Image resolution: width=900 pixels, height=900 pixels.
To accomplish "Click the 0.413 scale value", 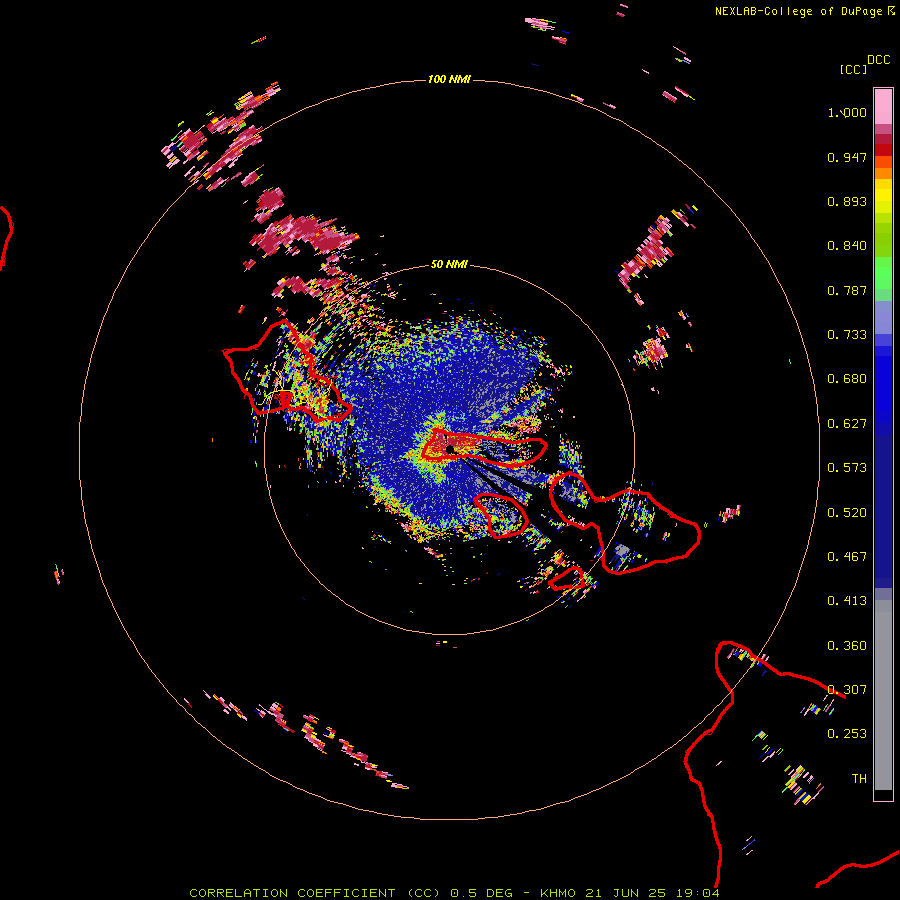I will (847, 601).
